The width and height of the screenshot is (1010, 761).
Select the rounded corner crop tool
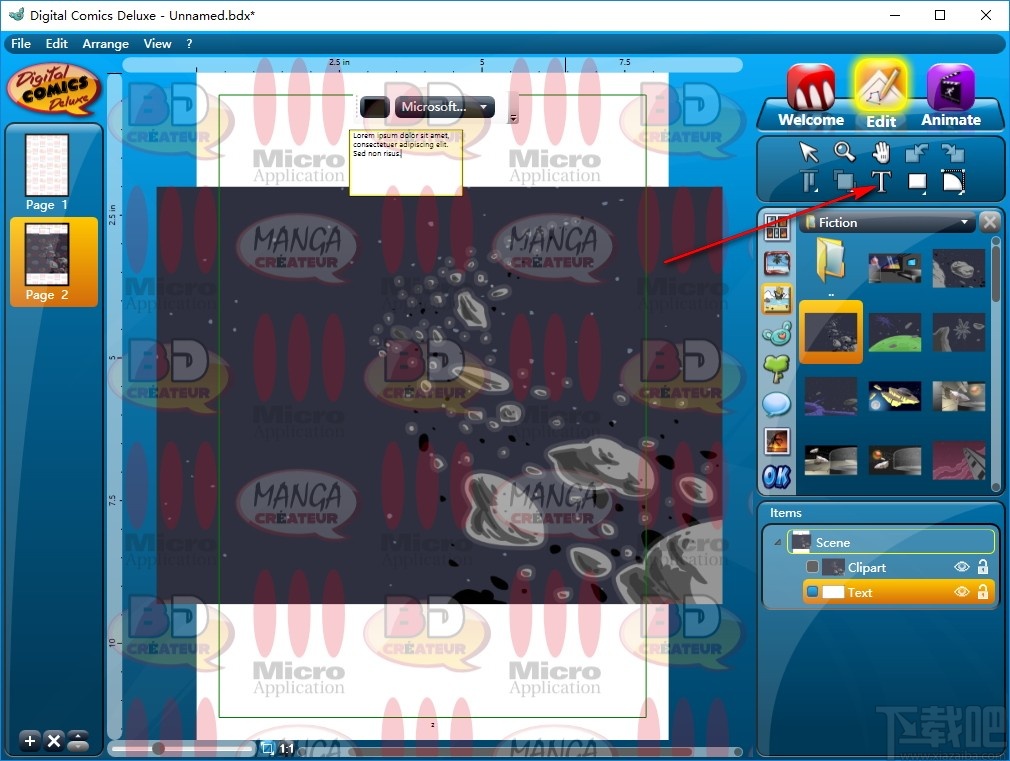click(953, 182)
